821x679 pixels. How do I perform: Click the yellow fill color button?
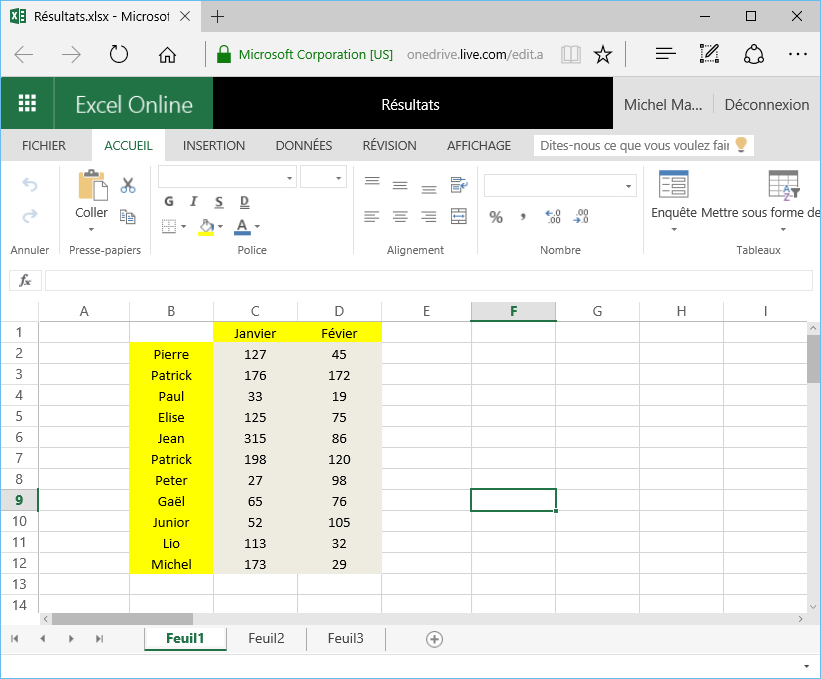206,227
